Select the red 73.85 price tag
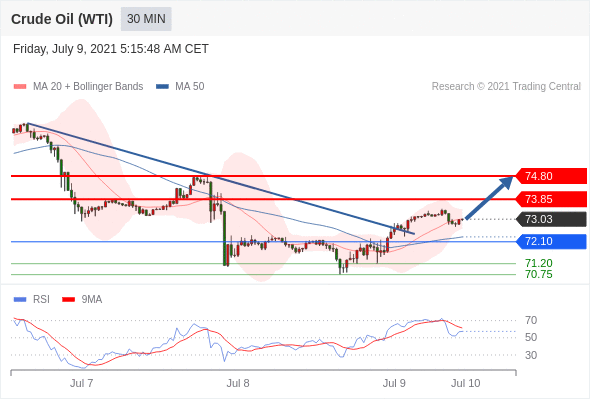Image resolution: width=590 pixels, height=400 pixels. (x=551, y=199)
